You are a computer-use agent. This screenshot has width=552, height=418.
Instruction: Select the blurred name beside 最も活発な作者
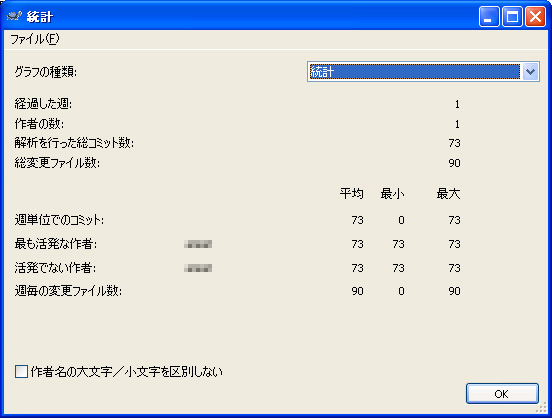198,244
